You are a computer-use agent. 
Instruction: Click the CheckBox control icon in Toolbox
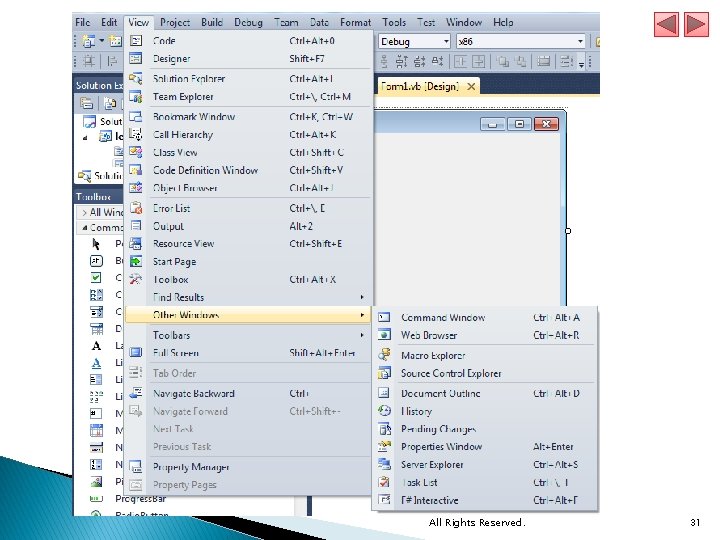(x=96, y=277)
